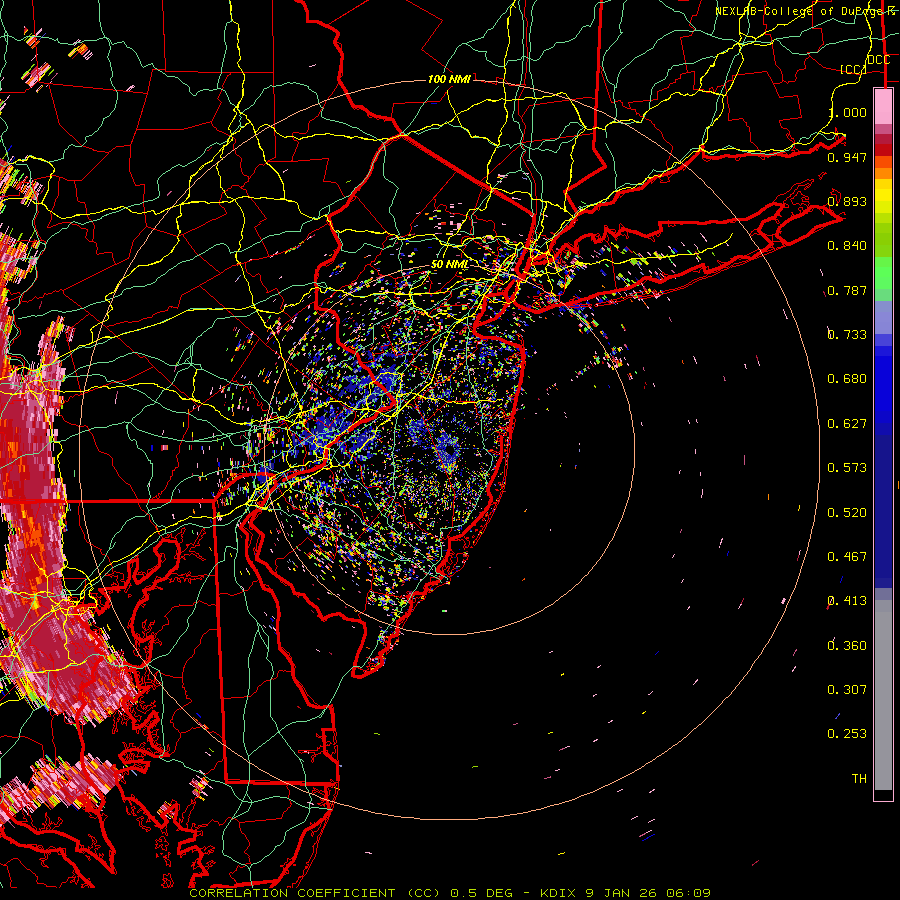The height and width of the screenshot is (900, 900).
Task: Click the TH label at the scale bottom
Action: [859, 779]
